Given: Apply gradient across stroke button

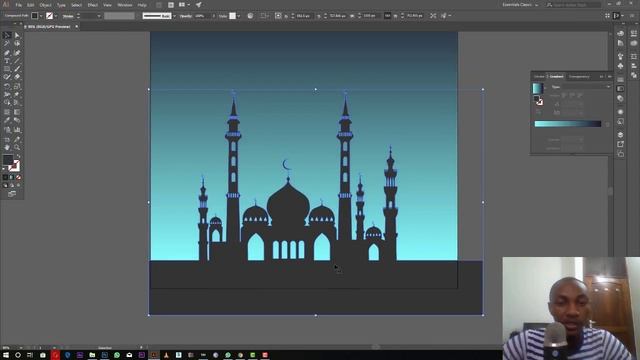Looking at the screenshot, I should (580, 96).
